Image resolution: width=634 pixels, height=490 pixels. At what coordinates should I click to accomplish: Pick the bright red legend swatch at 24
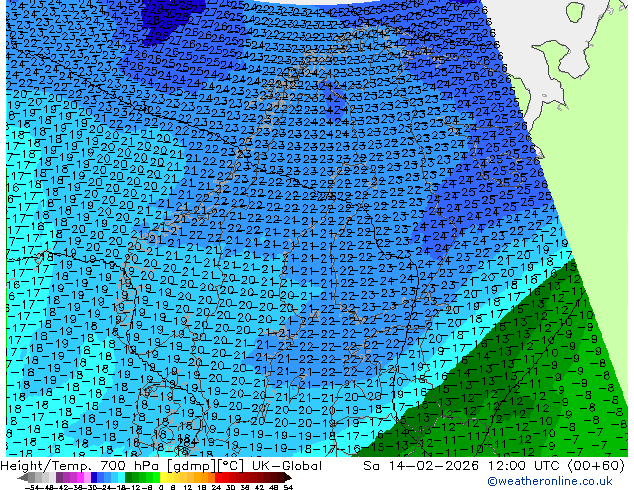click(x=218, y=477)
